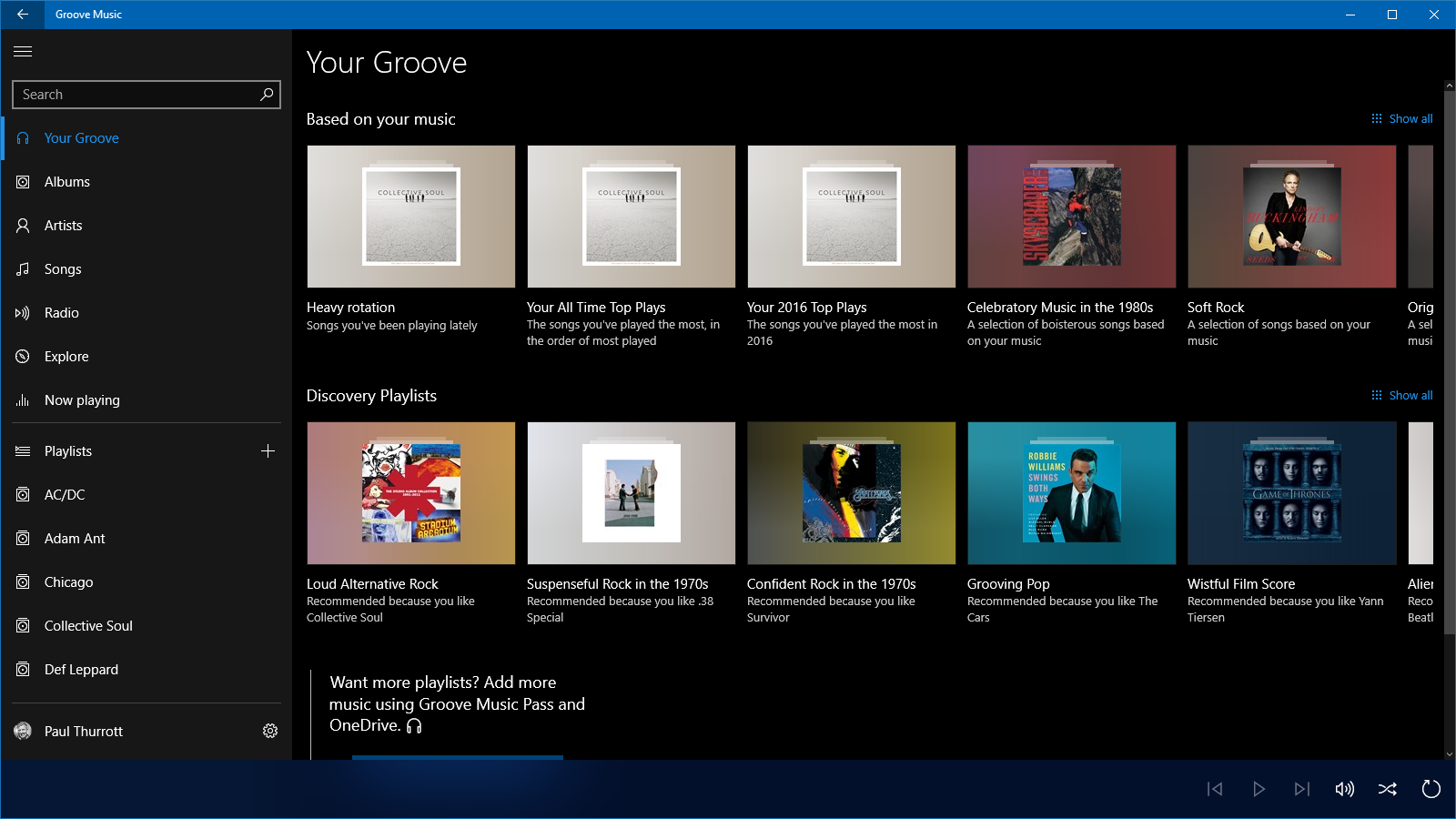Open Your 2016 Top Plays thumbnail
Screen dimensions: 1456x819
[x=852, y=217]
